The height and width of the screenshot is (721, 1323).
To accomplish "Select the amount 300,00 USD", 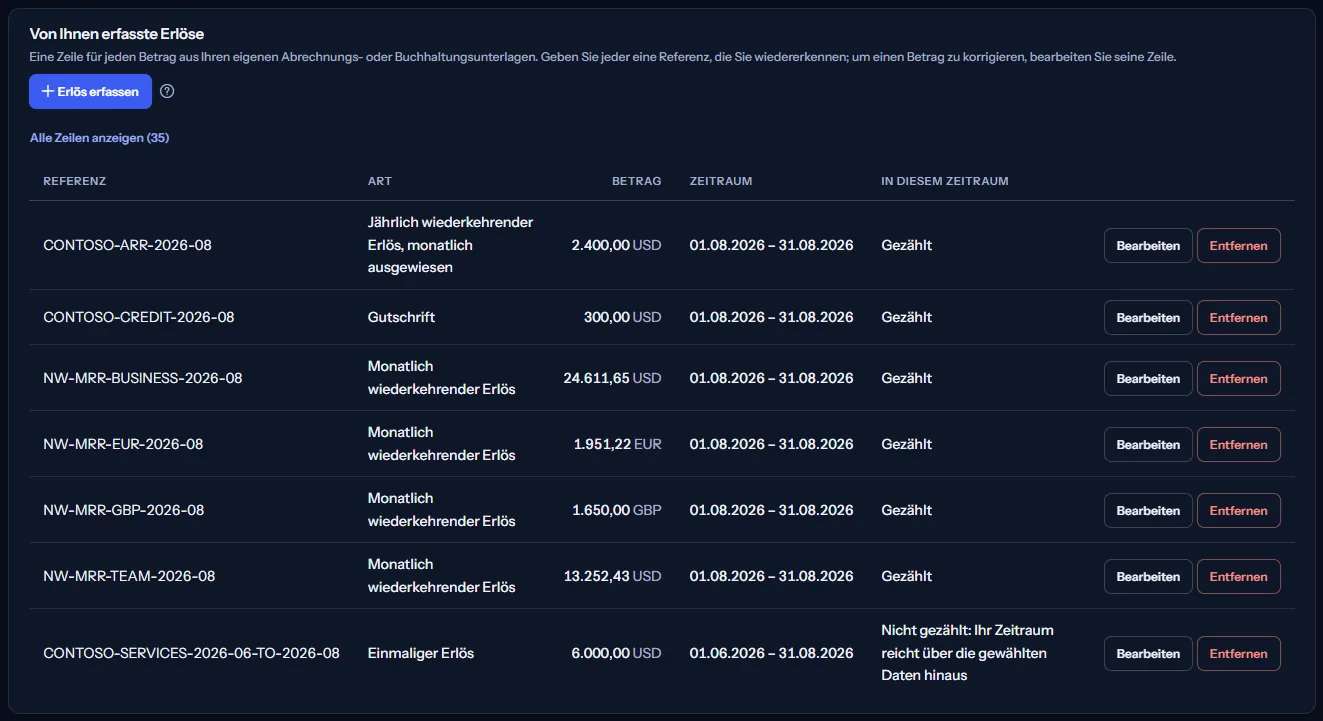I will click(x=622, y=317).
